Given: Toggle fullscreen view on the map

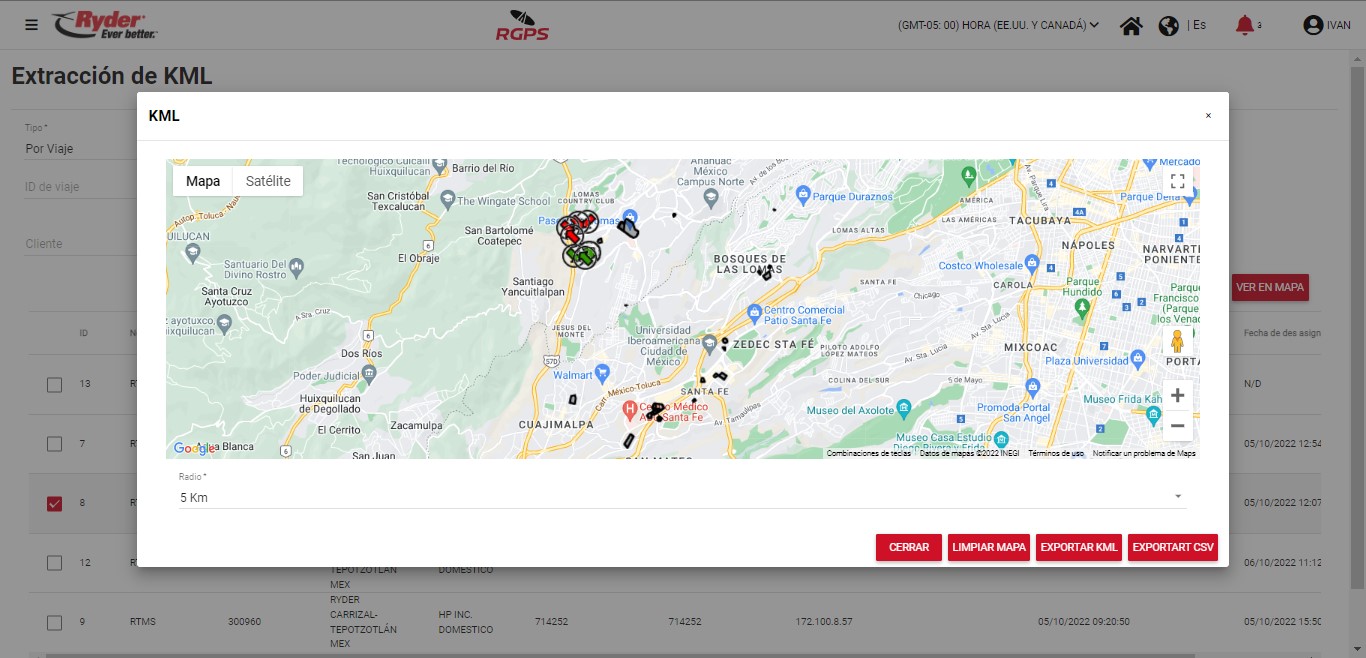Looking at the screenshot, I should [x=1177, y=181].
